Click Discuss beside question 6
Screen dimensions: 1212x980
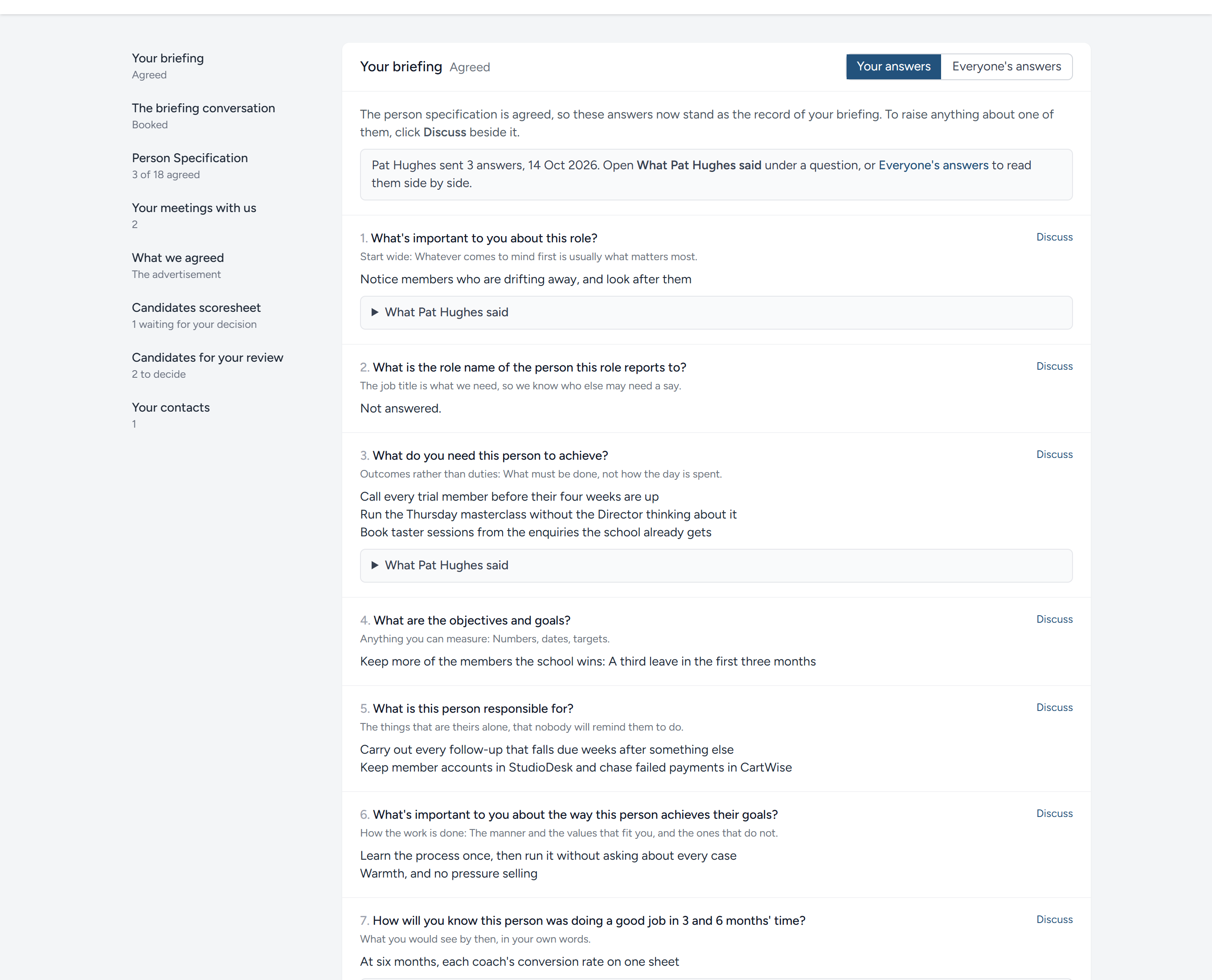pos(1054,813)
